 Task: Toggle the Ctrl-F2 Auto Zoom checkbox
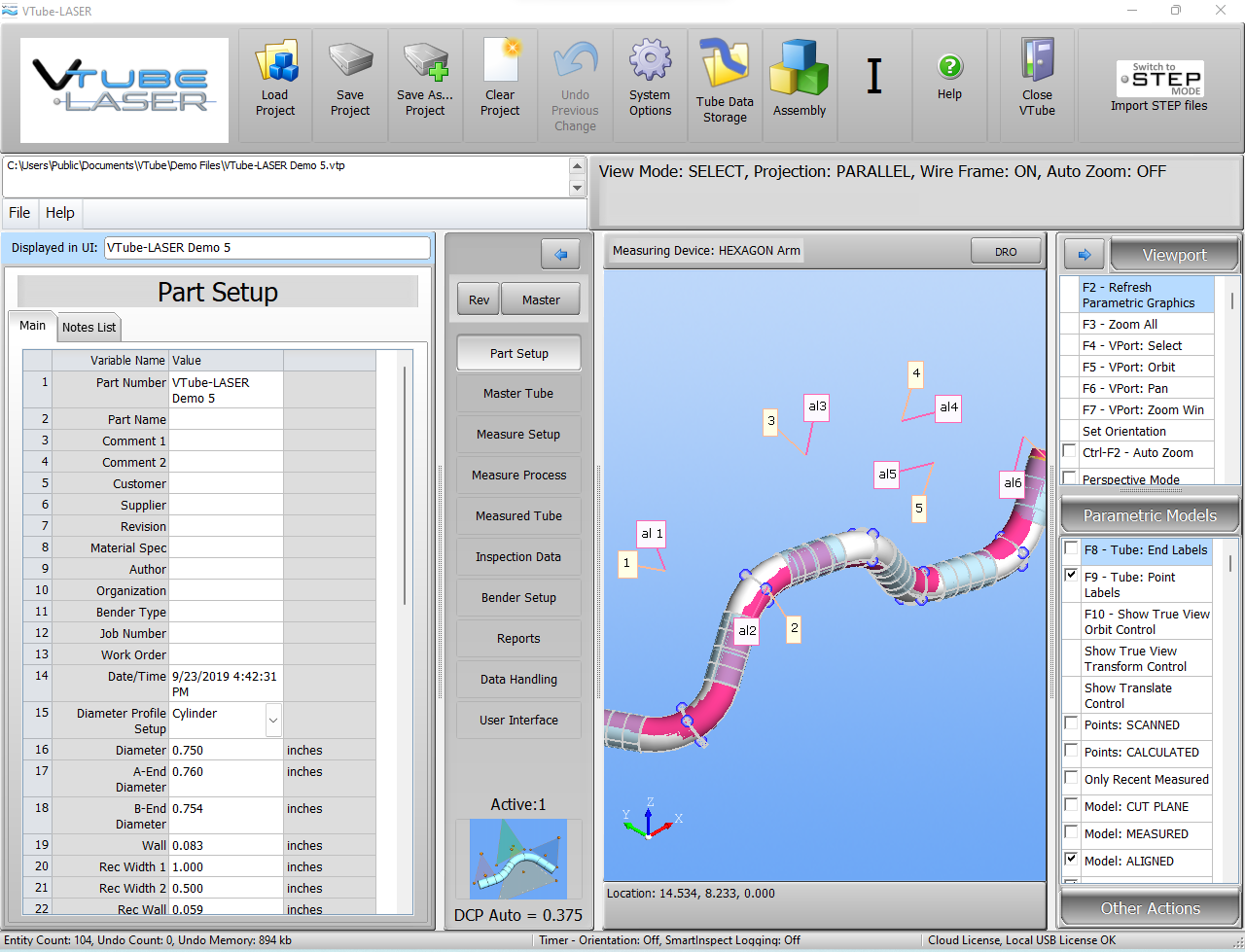tap(1070, 452)
